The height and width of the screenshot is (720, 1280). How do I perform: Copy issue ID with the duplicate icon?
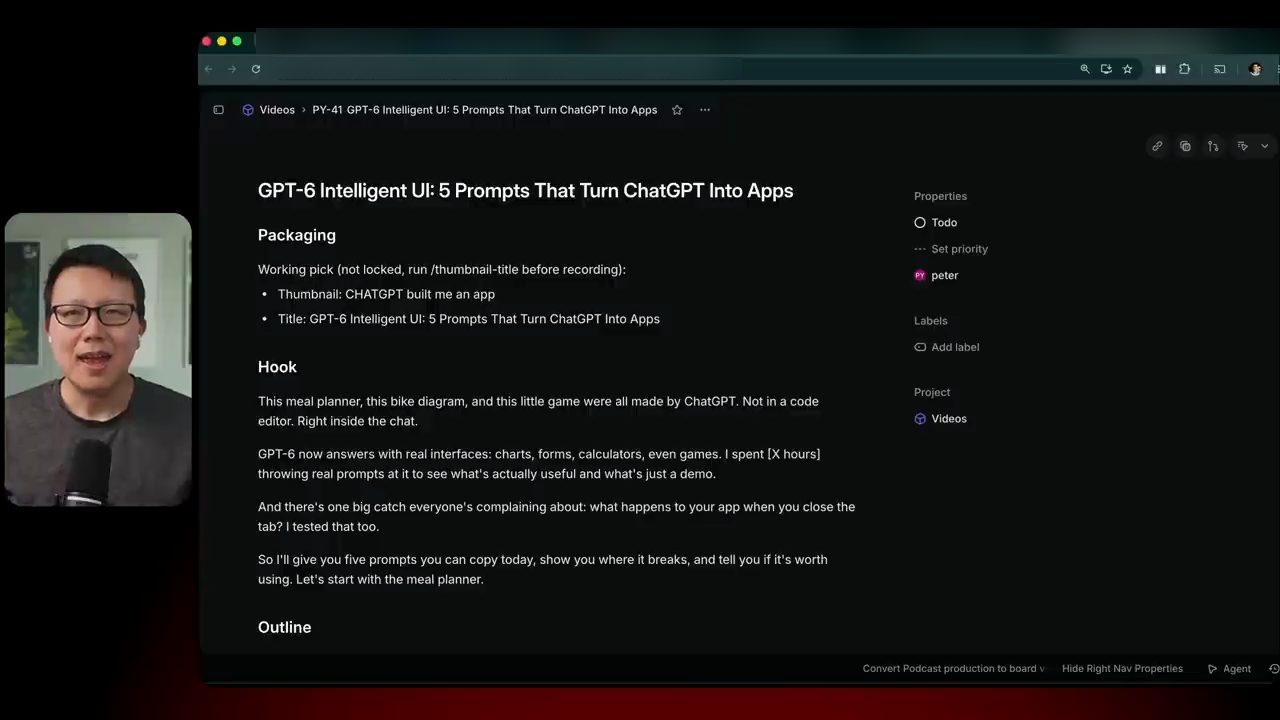click(x=1185, y=146)
